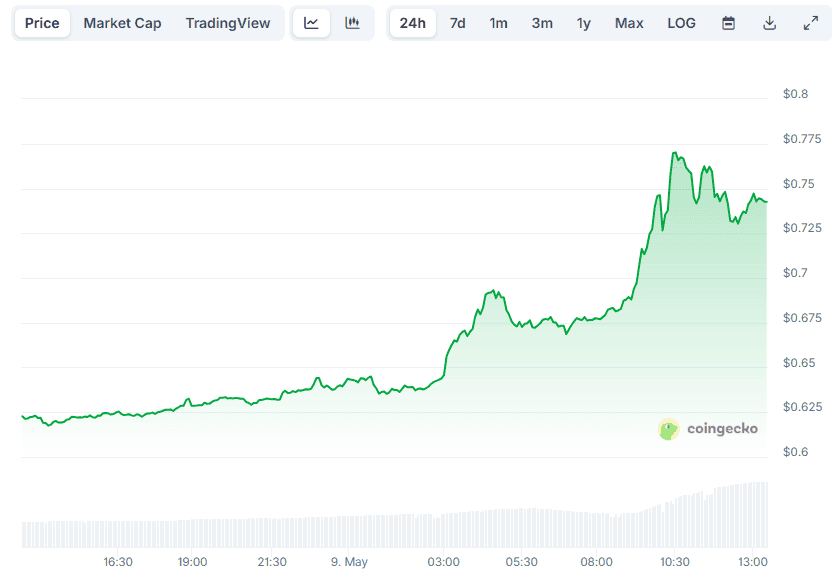Viewport: 832px width, 577px height.
Task: View the 1y time range
Action: click(x=584, y=23)
